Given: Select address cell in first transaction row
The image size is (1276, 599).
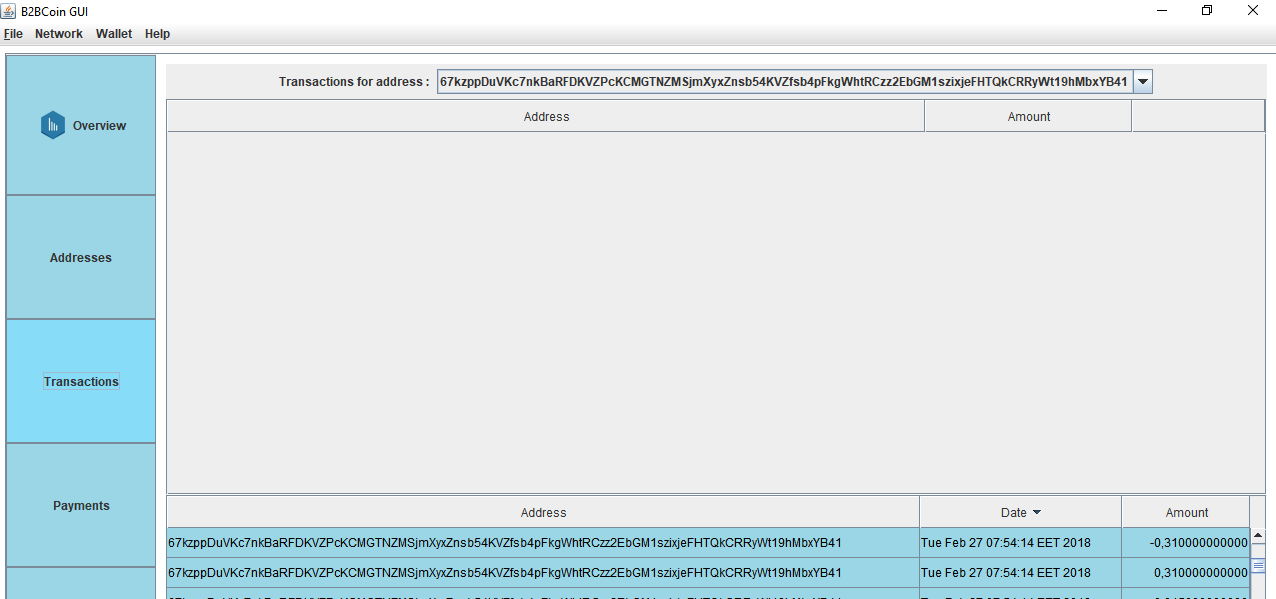Looking at the screenshot, I should tap(543, 543).
